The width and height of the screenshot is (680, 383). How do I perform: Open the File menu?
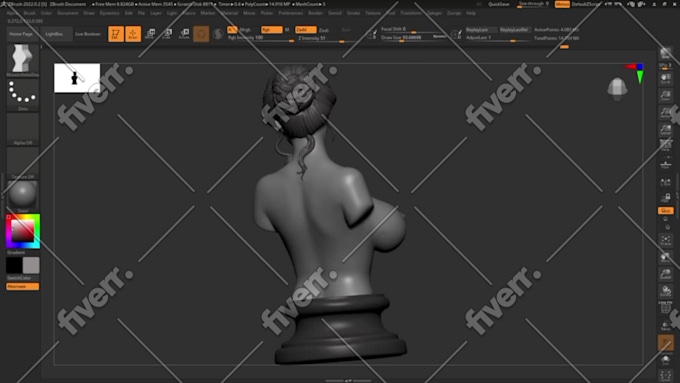pos(141,13)
